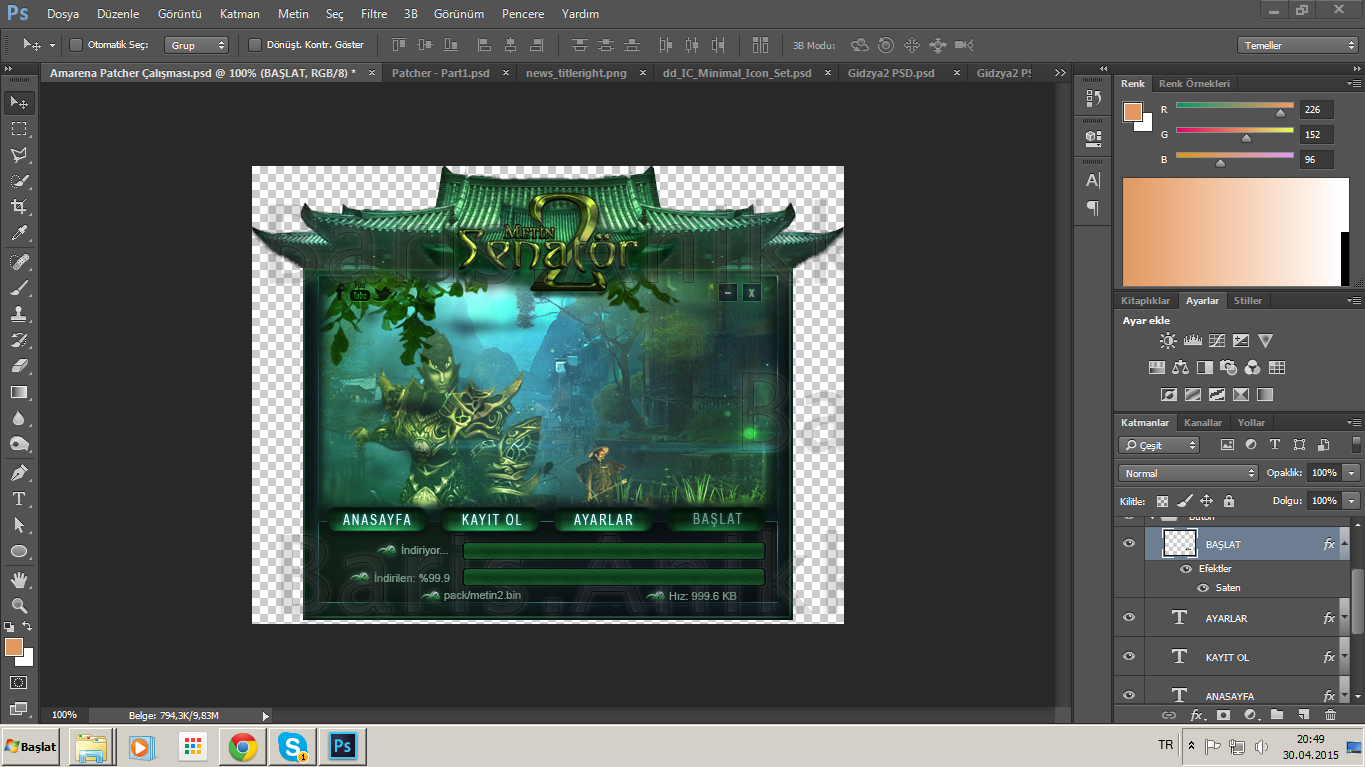Image resolution: width=1365 pixels, height=767 pixels.
Task: Open the Grup auto-select dropdown
Action: coord(197,45)
